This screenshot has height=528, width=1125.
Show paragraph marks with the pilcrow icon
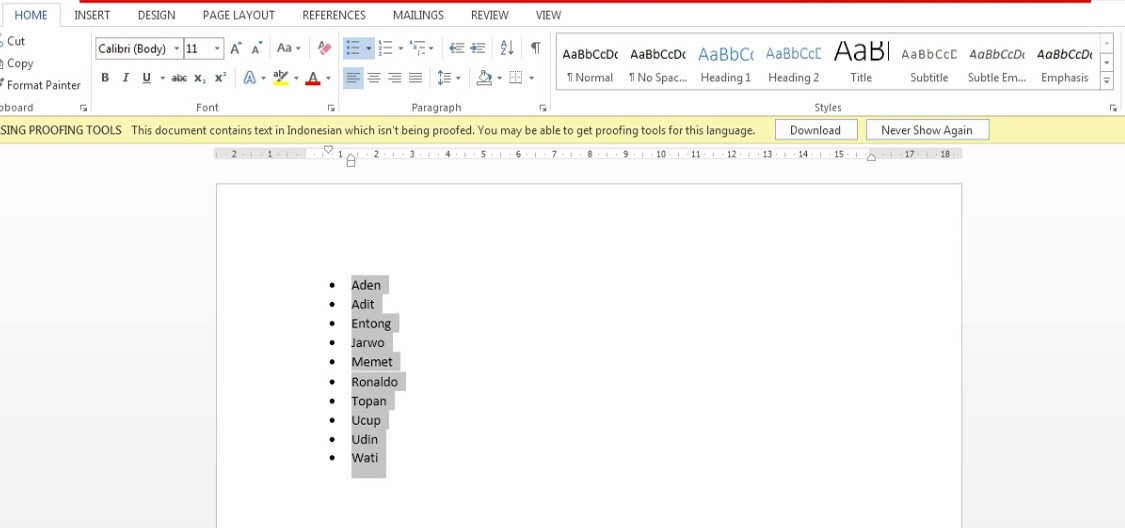tap(536, 48)
